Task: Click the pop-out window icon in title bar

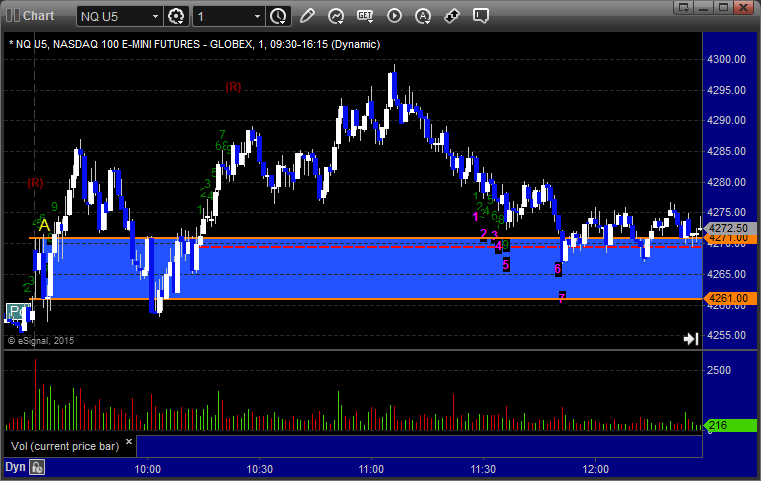Action: click(x=683, y=7)
